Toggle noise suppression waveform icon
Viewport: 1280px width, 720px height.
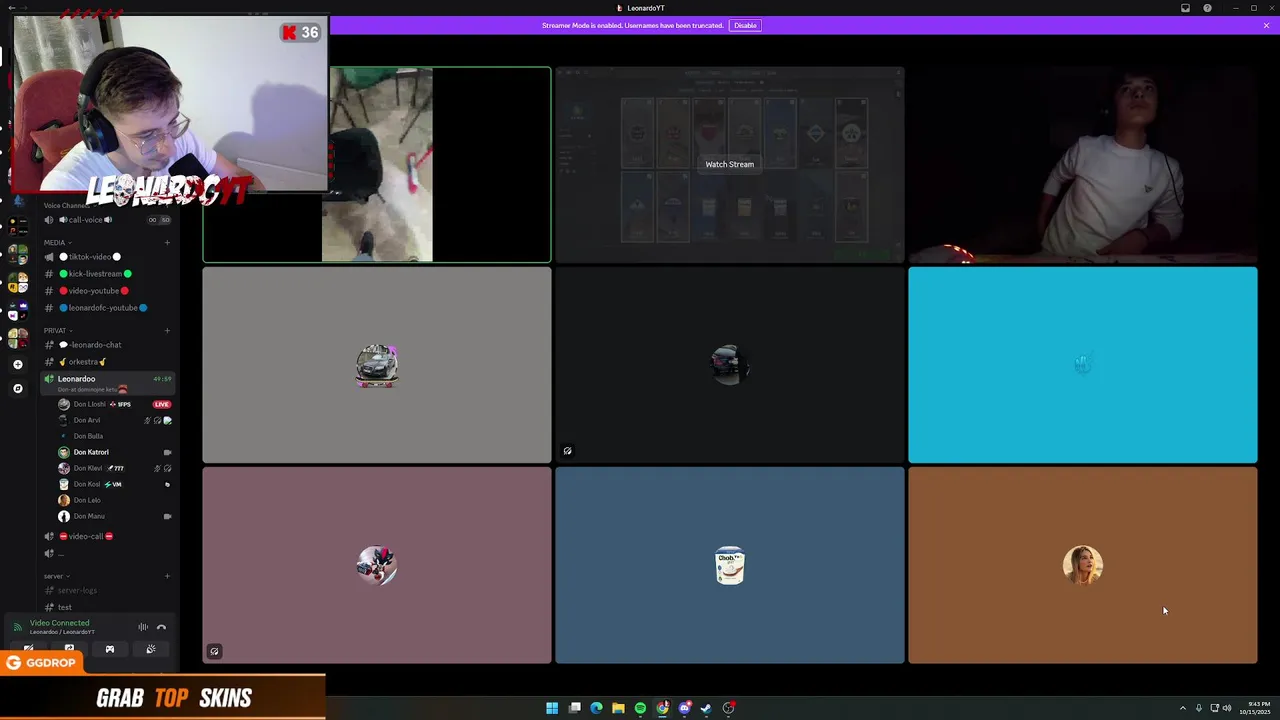pos(143,627)
